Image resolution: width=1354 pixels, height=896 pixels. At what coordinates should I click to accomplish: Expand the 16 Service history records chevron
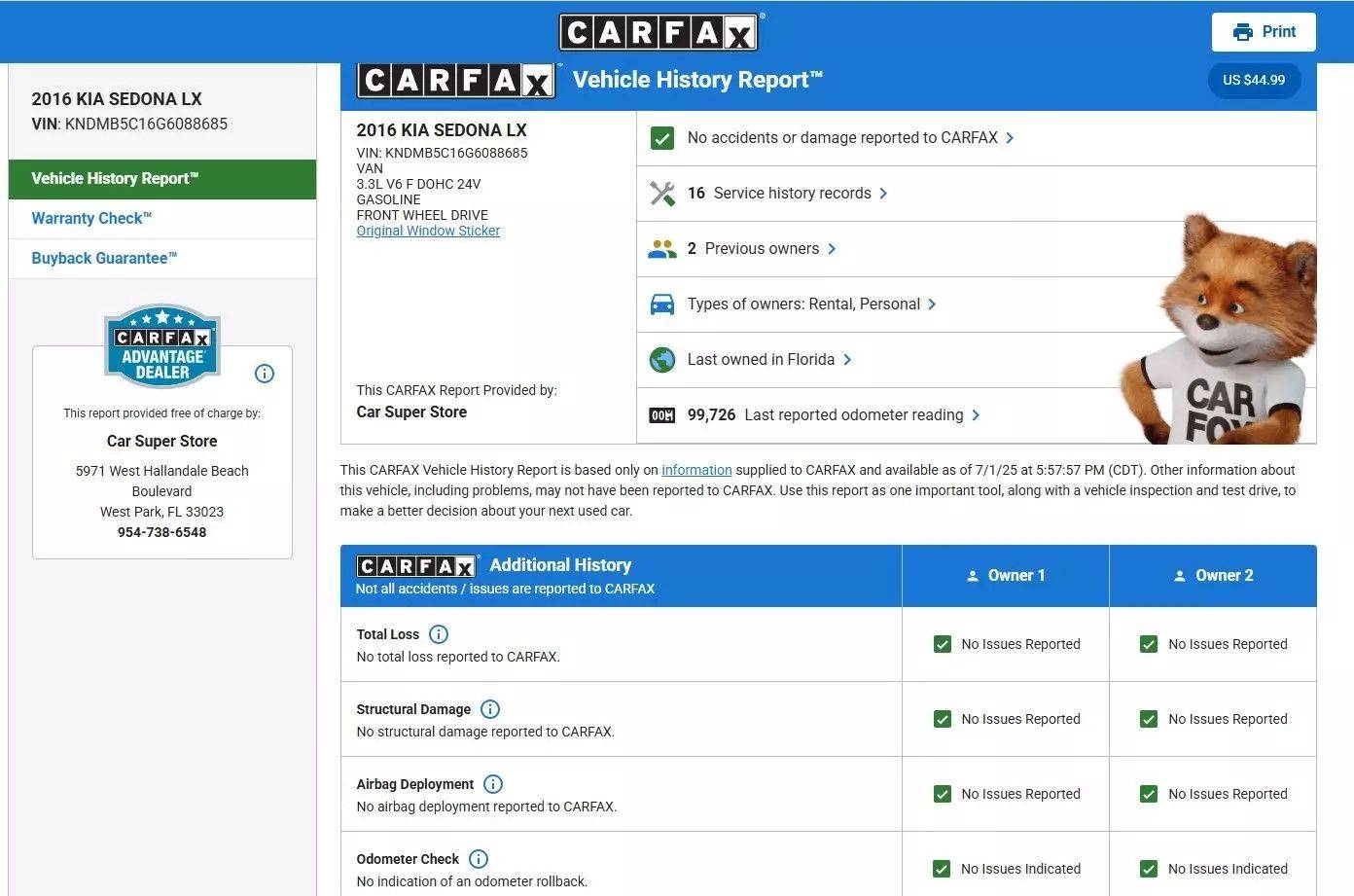[883, 194]
